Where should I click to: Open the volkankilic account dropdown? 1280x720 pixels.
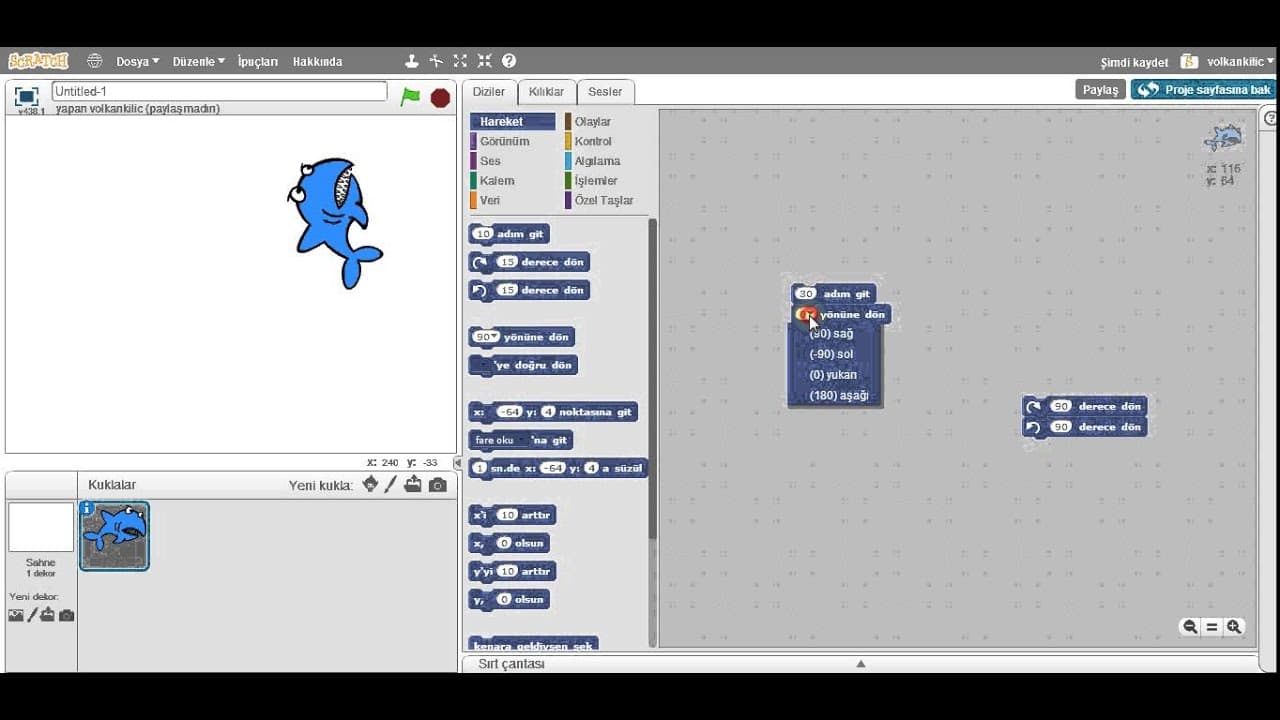[x=1240, y=62]
